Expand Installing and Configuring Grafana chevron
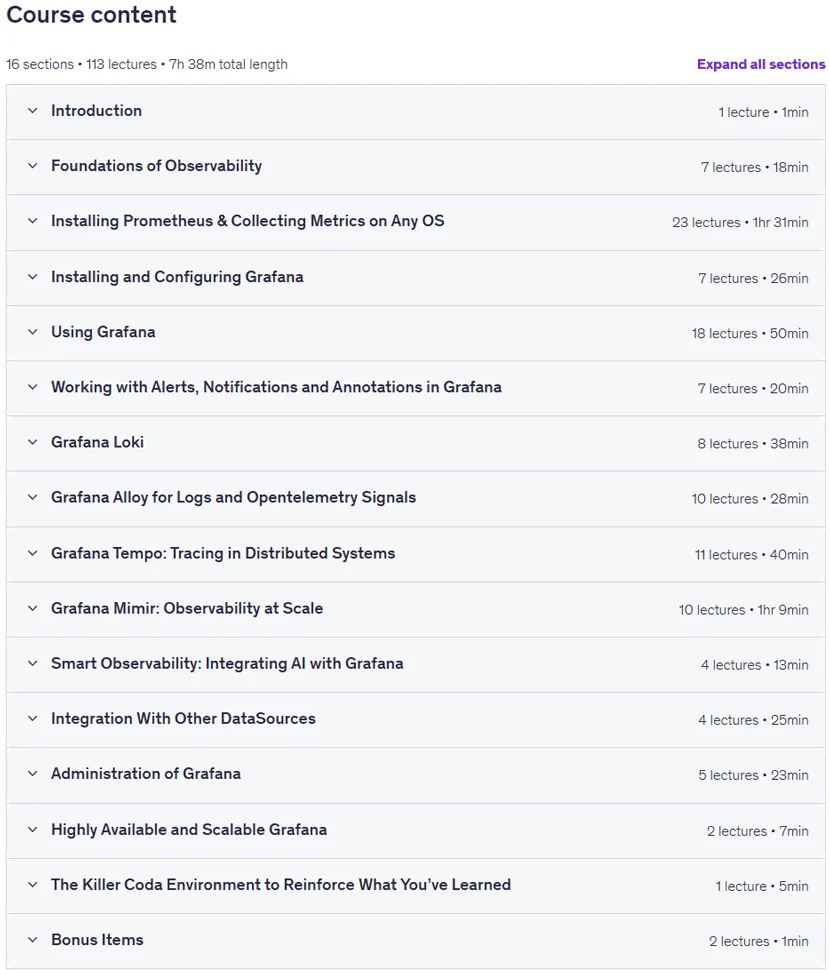The image size is (830, 974). point(32,276)
